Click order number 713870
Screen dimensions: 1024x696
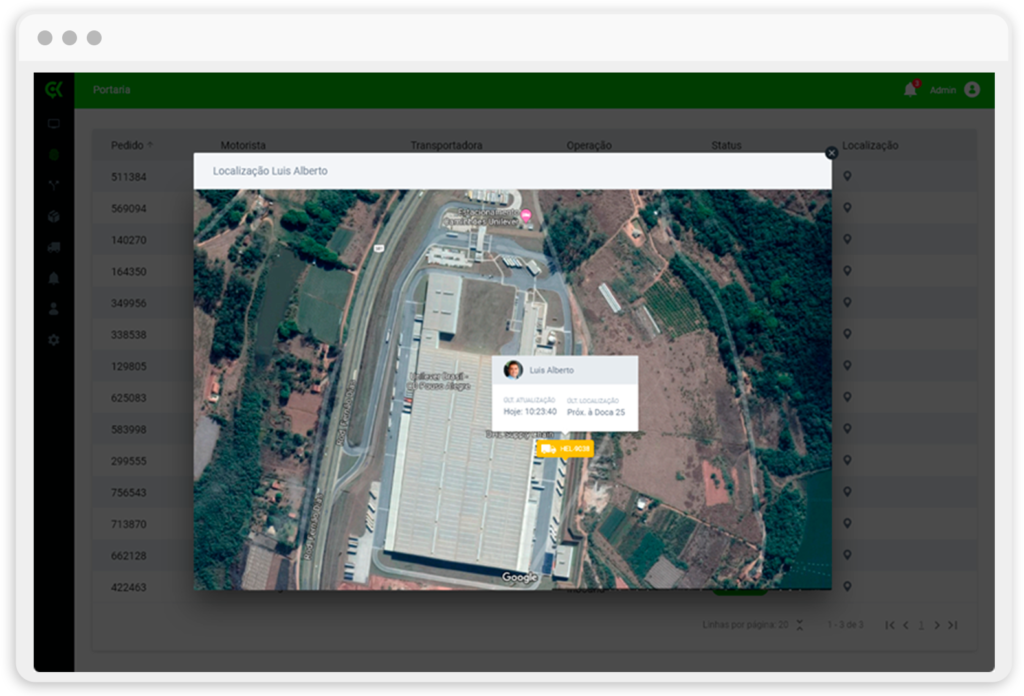tap(129, 524)
